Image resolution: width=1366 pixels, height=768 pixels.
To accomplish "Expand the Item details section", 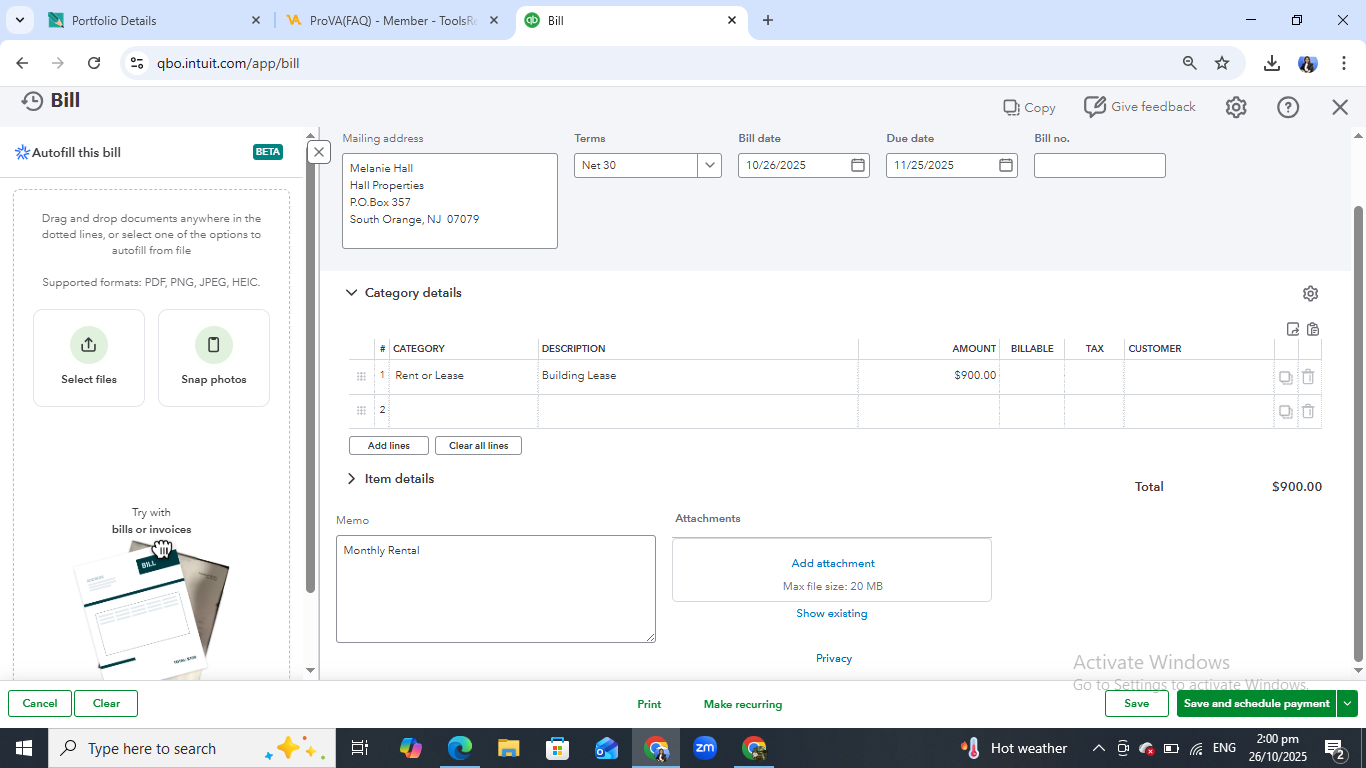I will [351, 479].
